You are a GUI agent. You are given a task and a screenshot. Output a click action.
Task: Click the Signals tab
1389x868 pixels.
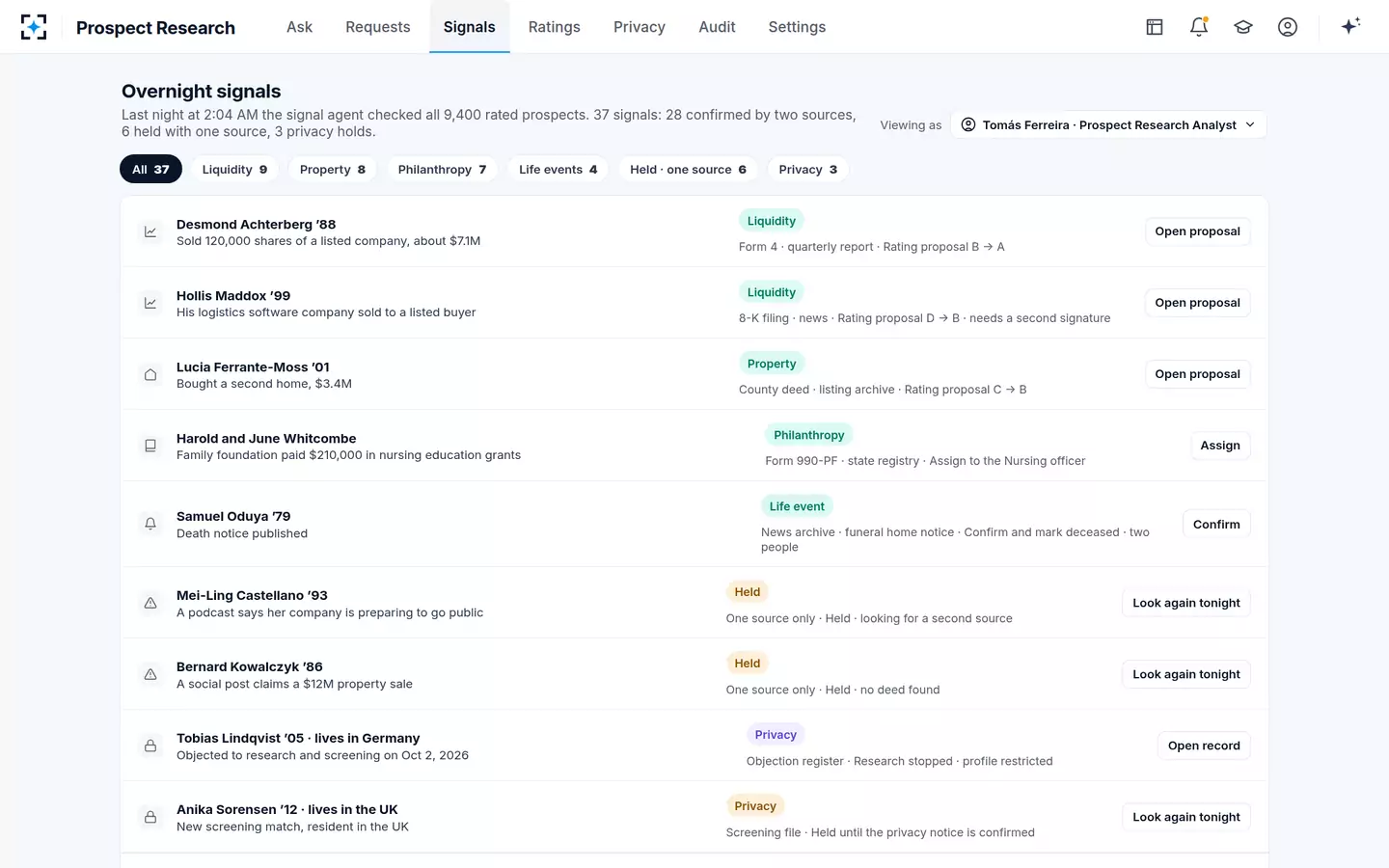pyautogui.click(x=470, y=27)
